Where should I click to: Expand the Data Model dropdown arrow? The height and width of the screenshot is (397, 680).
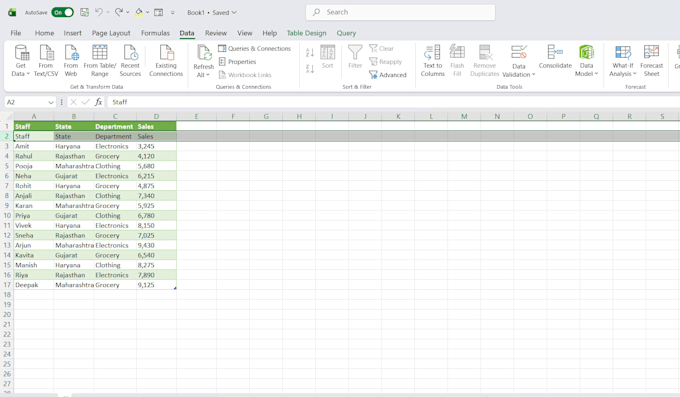coord(596,74)
